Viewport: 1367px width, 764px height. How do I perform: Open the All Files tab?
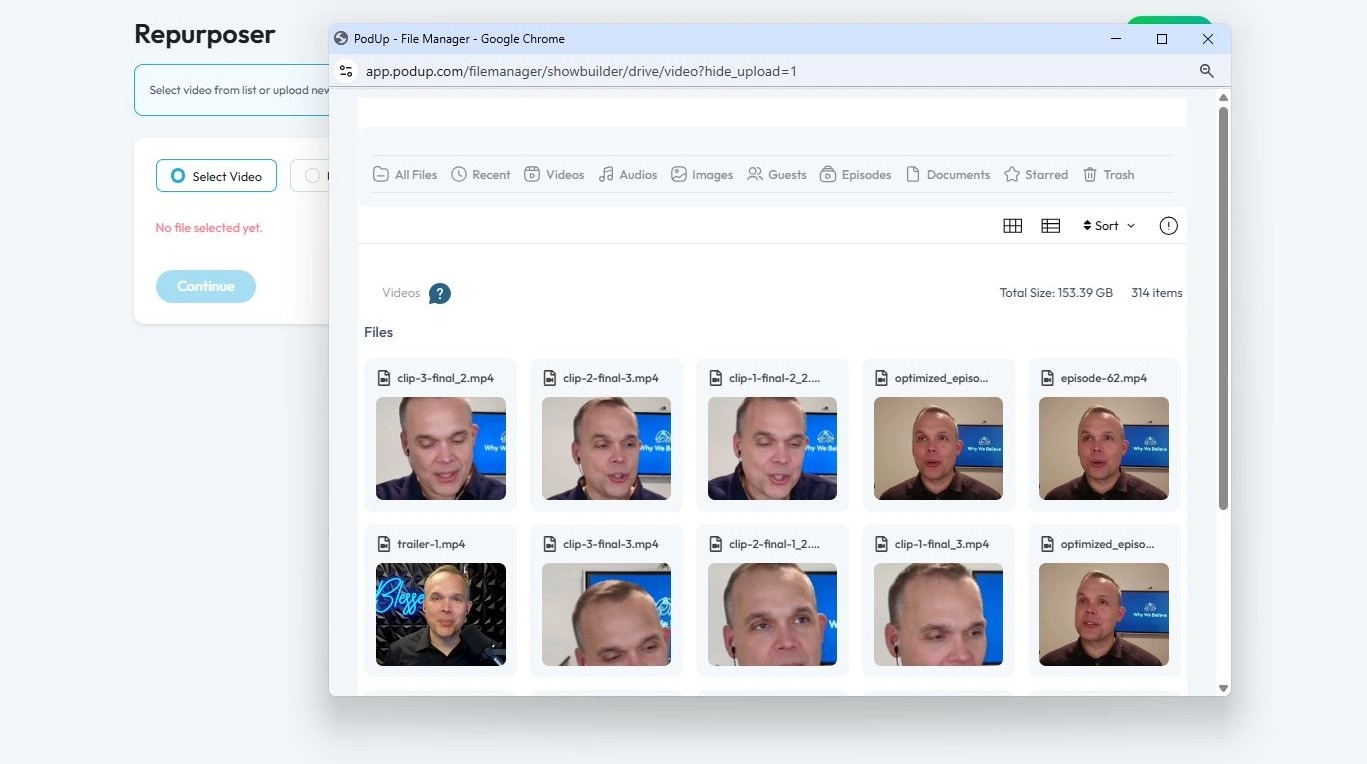405,174
